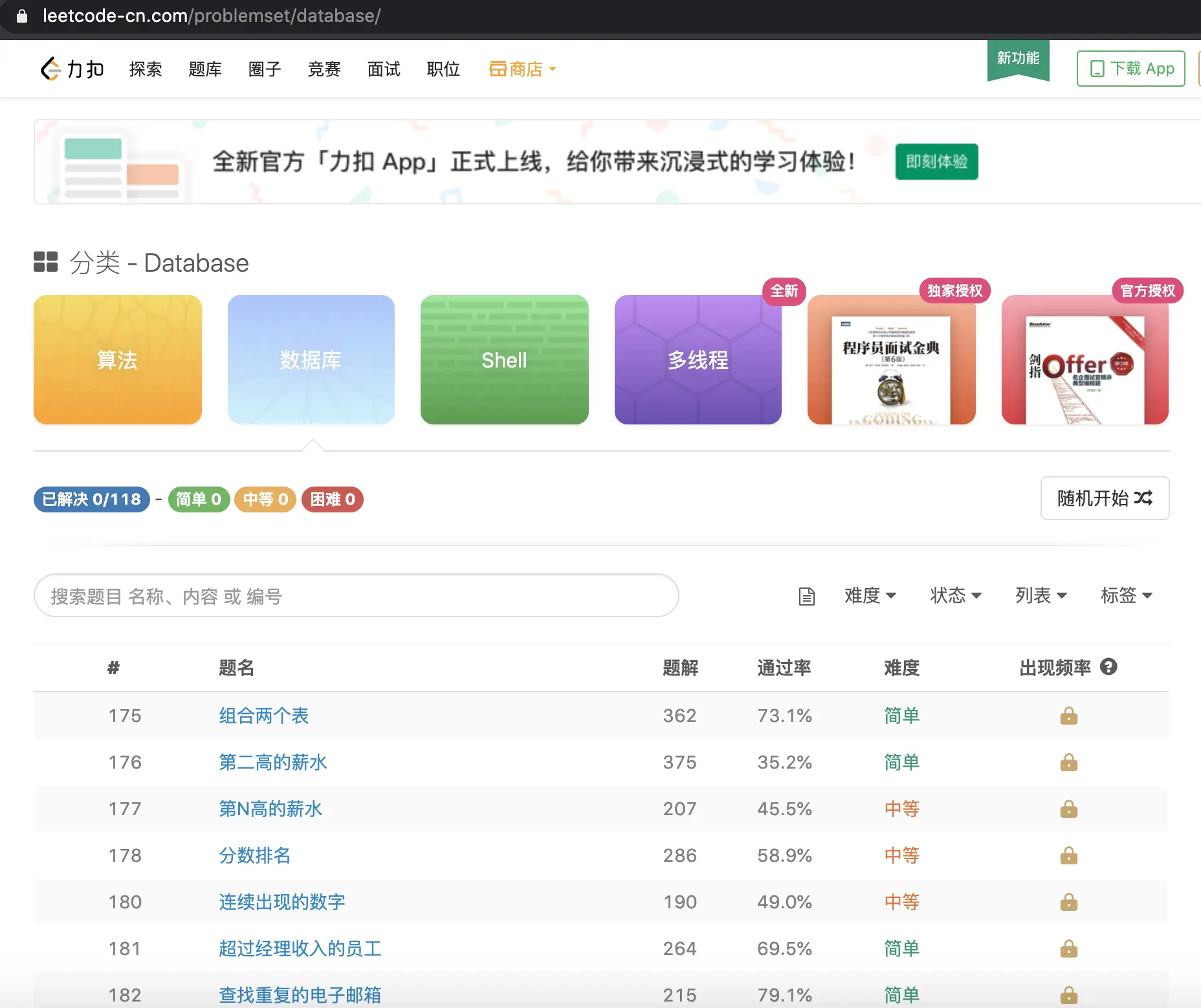The image size is (1201, 1008).
Task: Click the problem search input field
Action: pyautogui.click(x=356, y=596)
